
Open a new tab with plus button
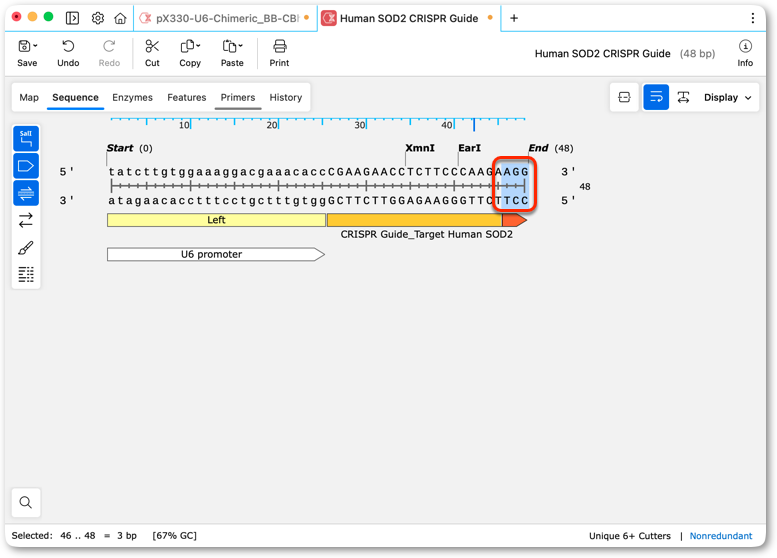pyautogui.click(x=514, y=18)
